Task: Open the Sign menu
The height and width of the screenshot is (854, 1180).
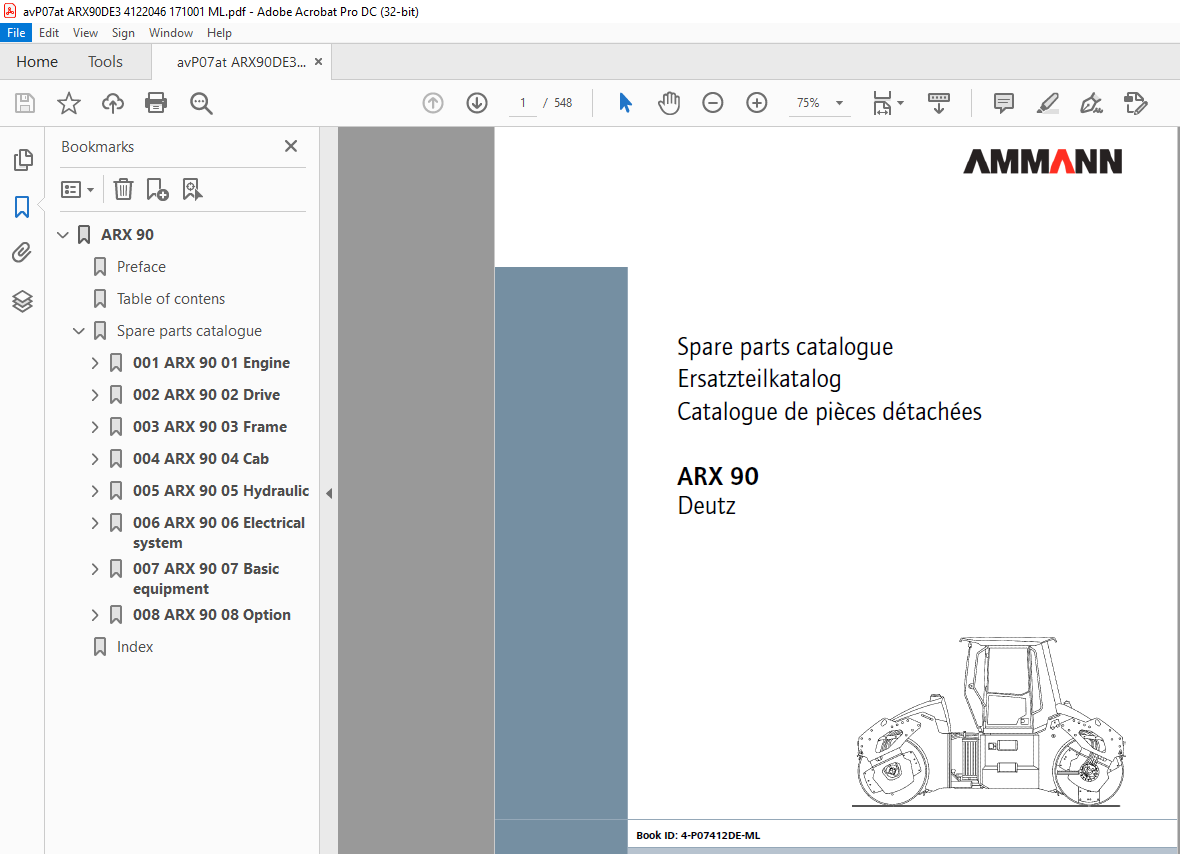Action: [x=123, y=33]
